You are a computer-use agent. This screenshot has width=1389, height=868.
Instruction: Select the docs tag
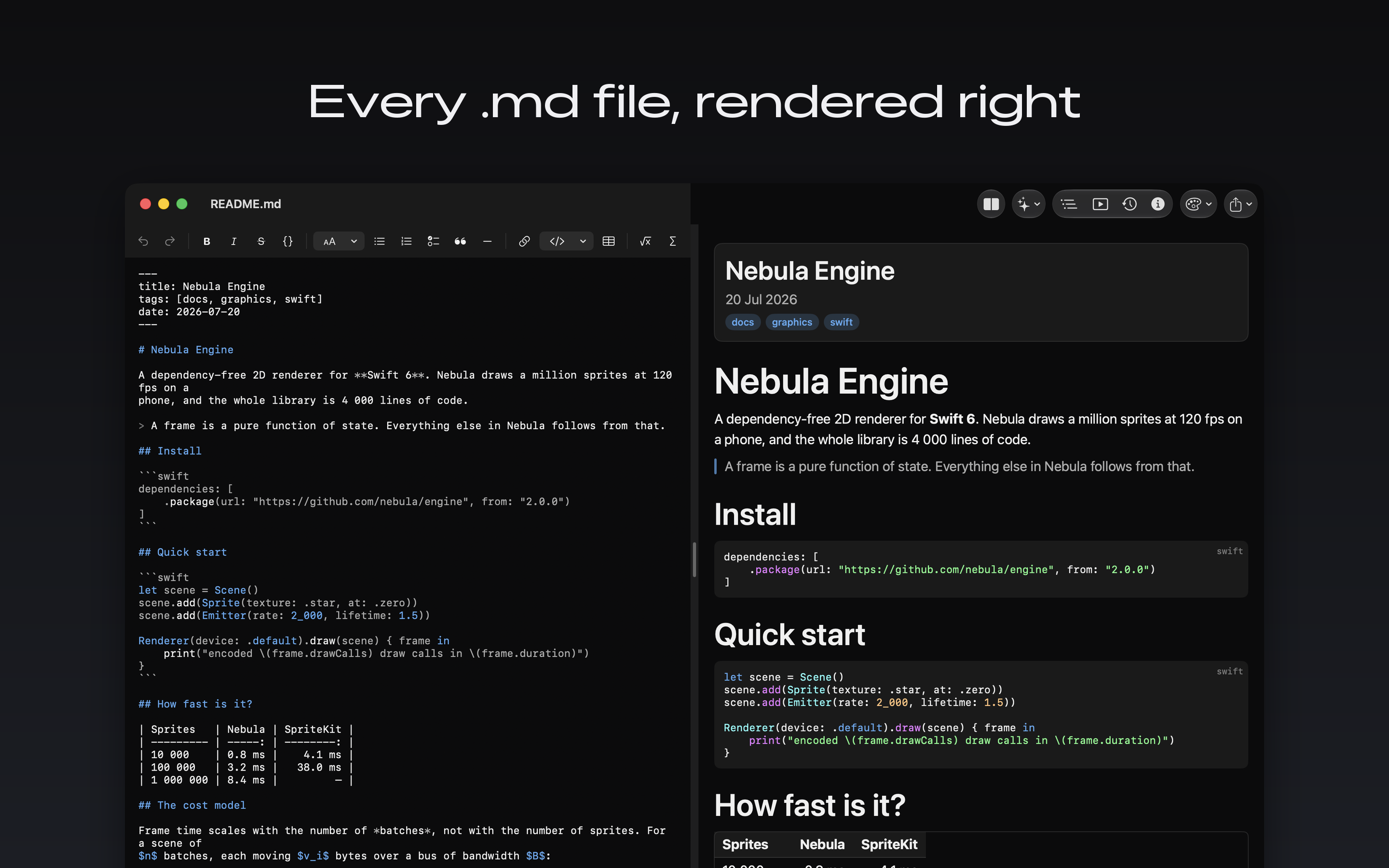tap(743, 322)
